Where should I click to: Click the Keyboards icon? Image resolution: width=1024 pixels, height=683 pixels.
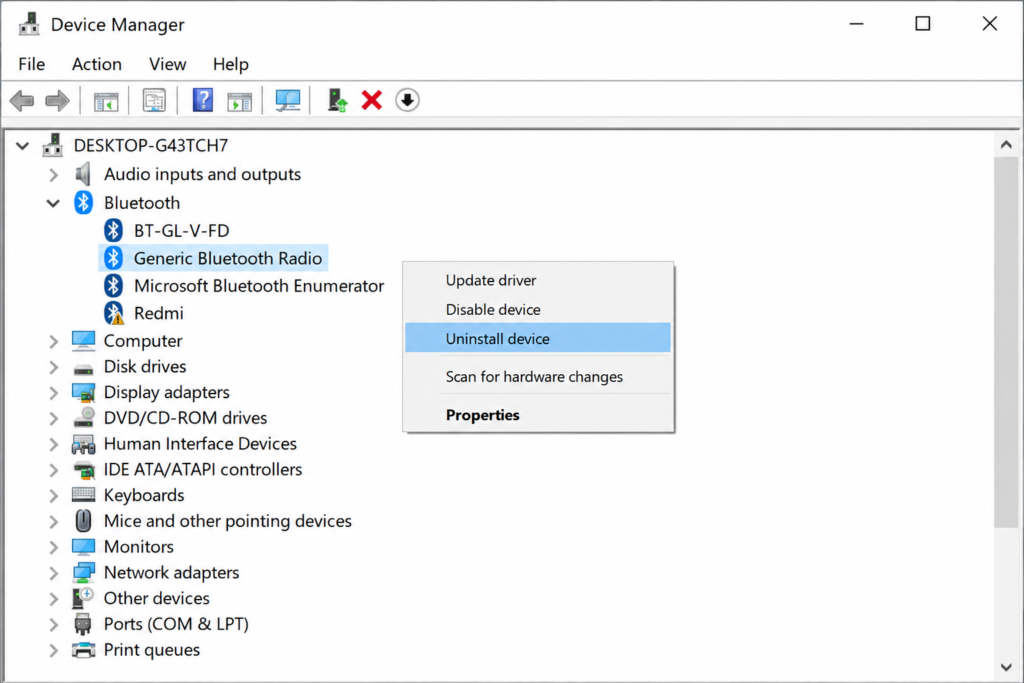83,494
